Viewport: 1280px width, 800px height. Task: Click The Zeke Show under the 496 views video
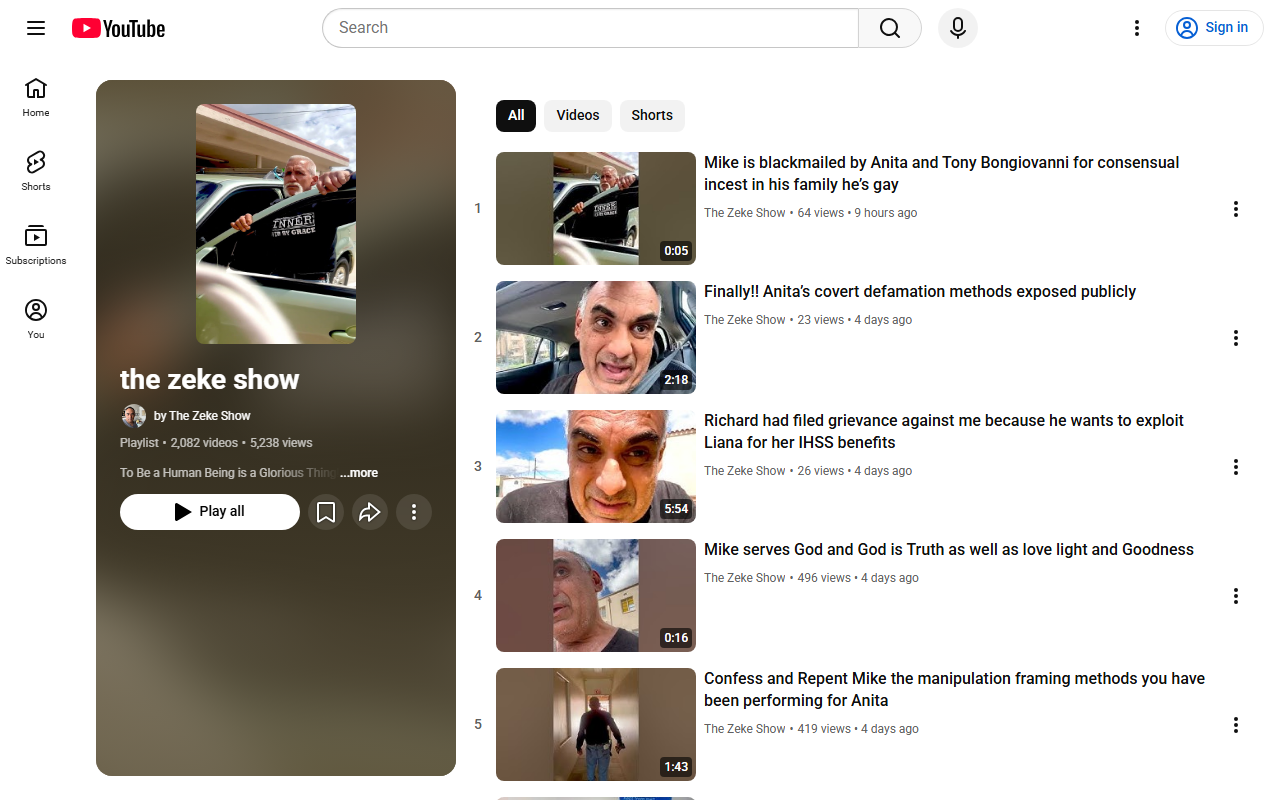[x=745, y=578]
